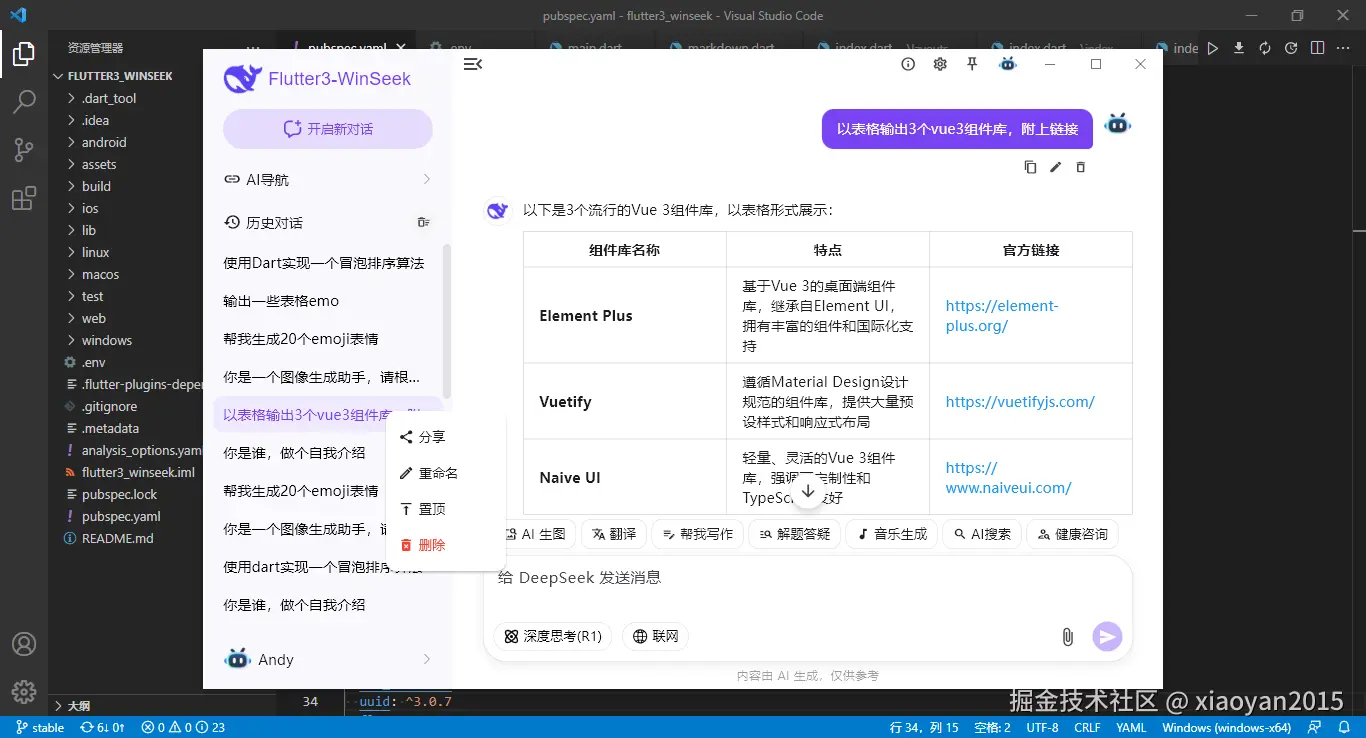Switch to the pubspec.yaml editor tab

pos(347,46)
